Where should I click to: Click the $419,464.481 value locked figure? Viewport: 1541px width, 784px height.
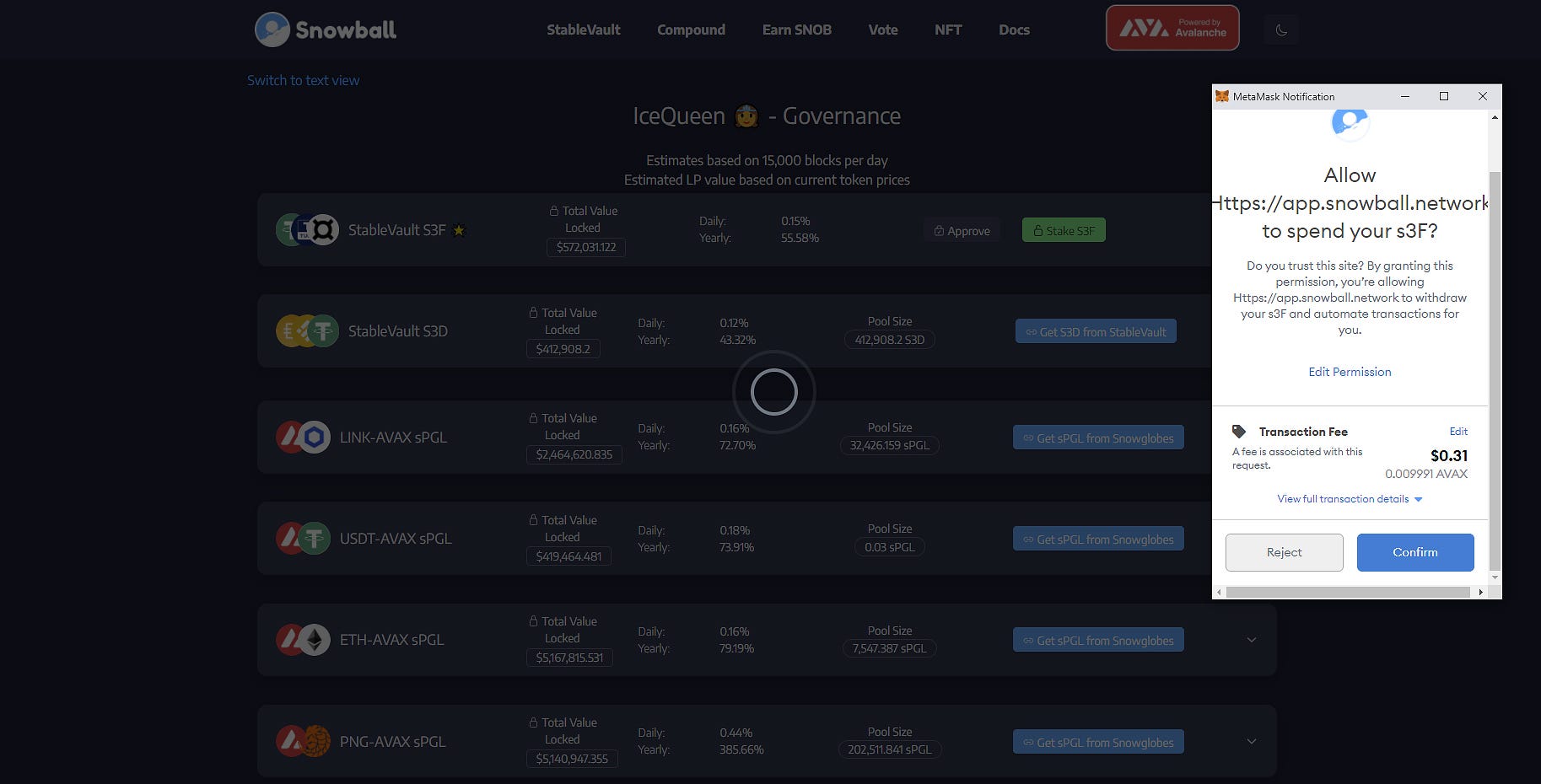click(x=569, y=556)
